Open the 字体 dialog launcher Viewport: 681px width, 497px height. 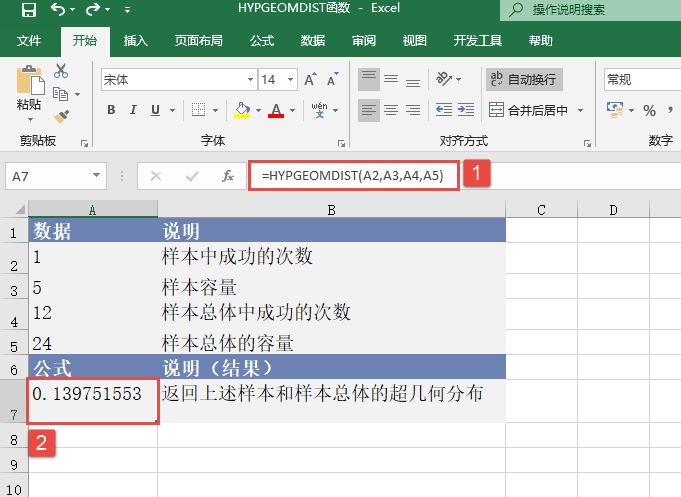coord(341,143)
